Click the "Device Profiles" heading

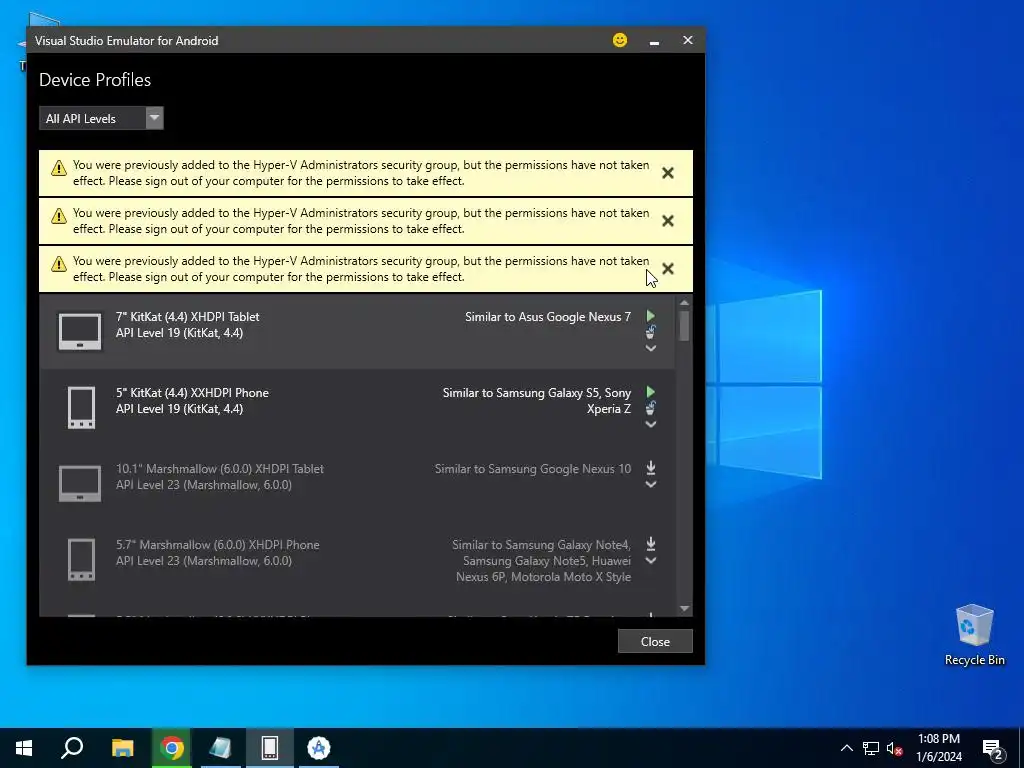[x=95, y=80]
